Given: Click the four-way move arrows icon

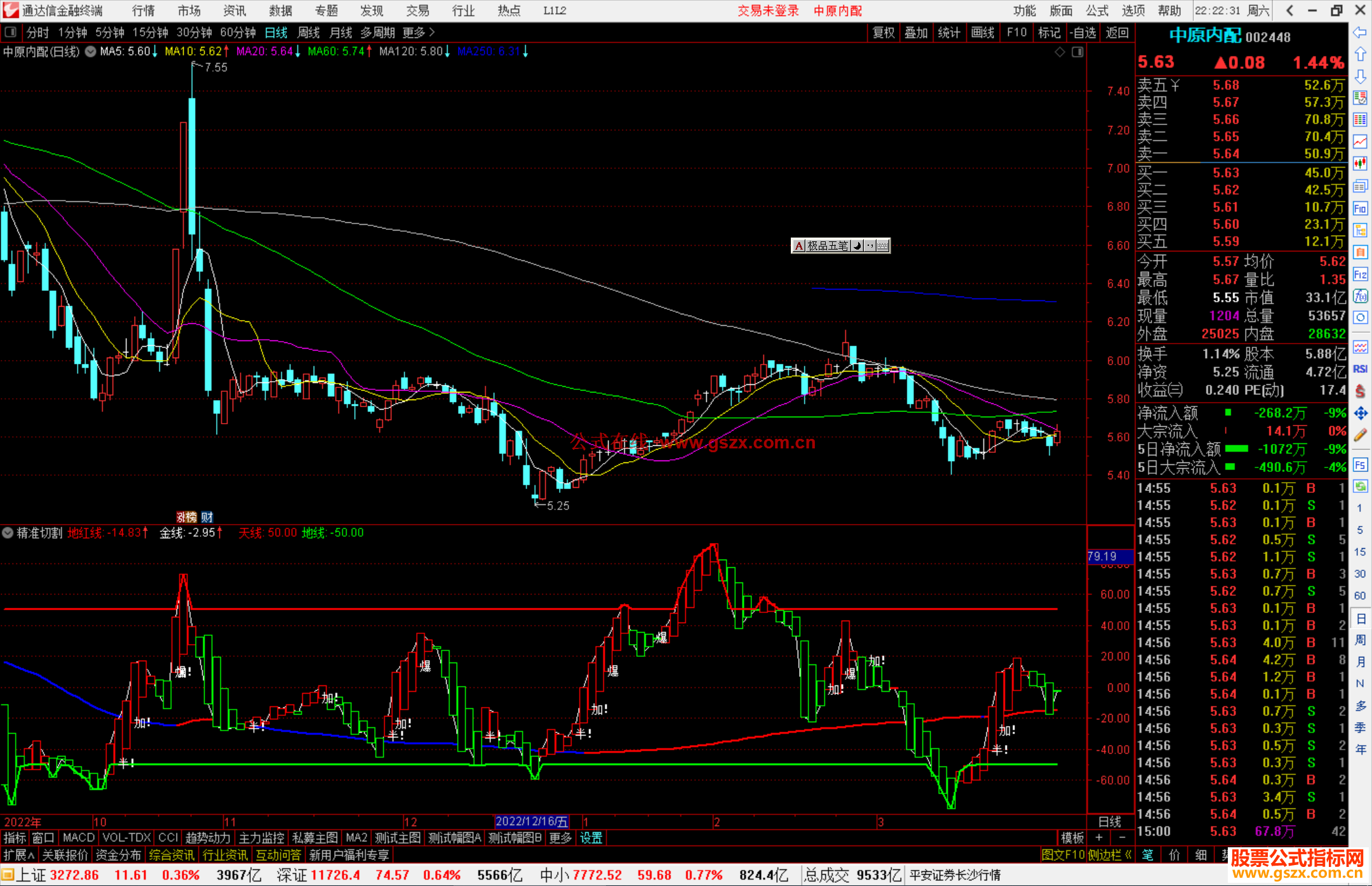Looking at the screenshot, I should coord(1360,413).
